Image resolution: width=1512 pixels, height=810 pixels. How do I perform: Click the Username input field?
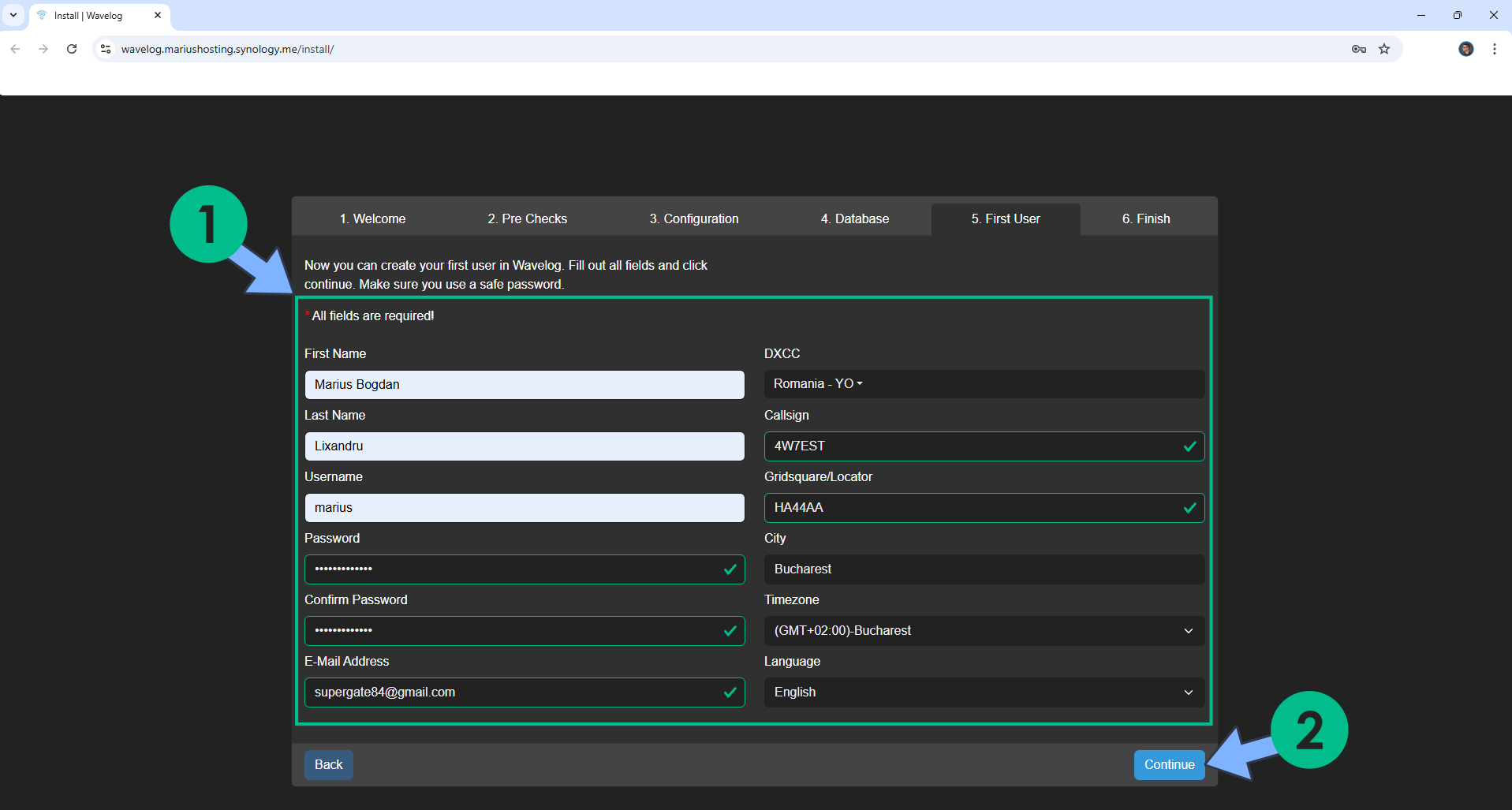525,508
